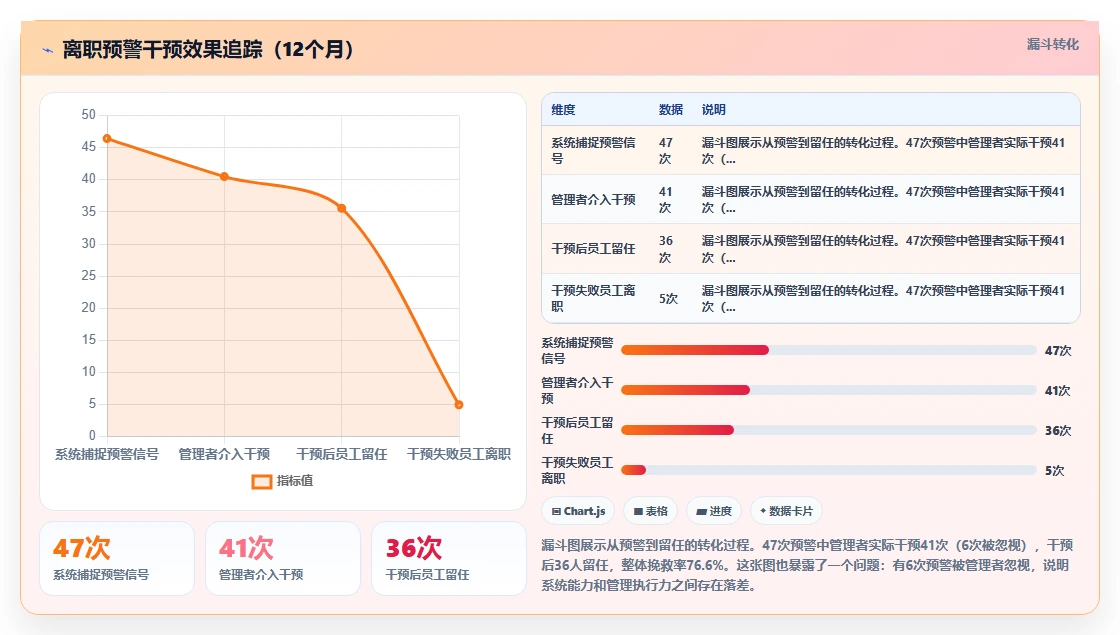This screenshot has height=635, width=1120.
Task: Open the 47次 系统捕捉预警信号 data card
Action: 117,559
